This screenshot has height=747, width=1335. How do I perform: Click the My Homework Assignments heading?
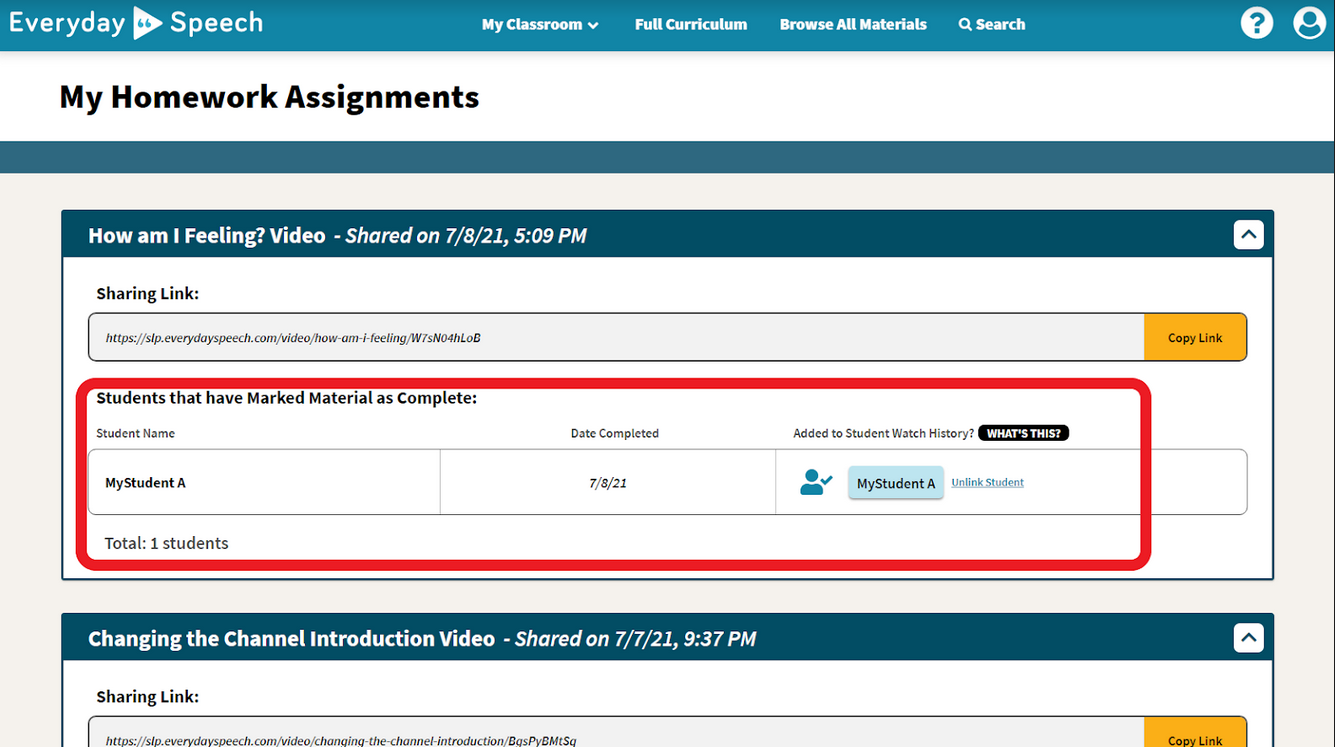click(x=269, y=97)
